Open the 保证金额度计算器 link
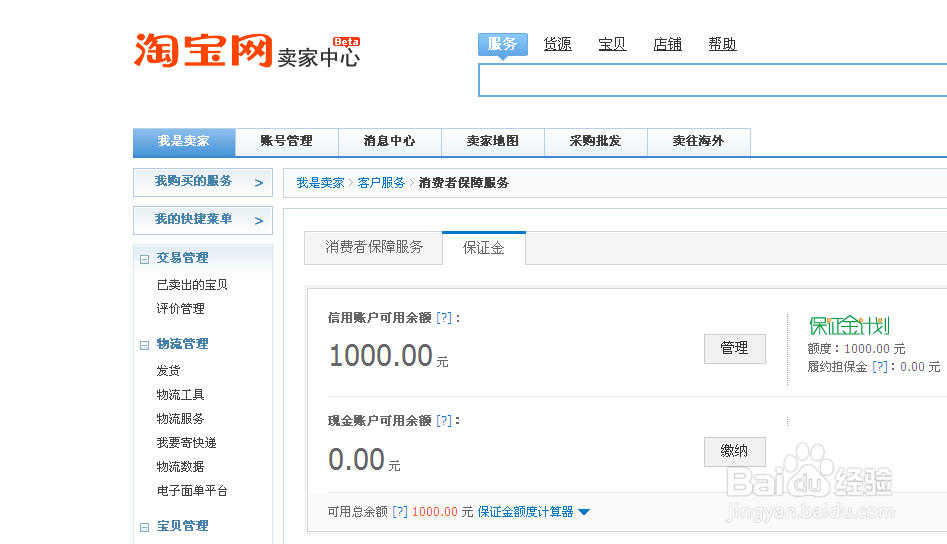 point(525,512)
